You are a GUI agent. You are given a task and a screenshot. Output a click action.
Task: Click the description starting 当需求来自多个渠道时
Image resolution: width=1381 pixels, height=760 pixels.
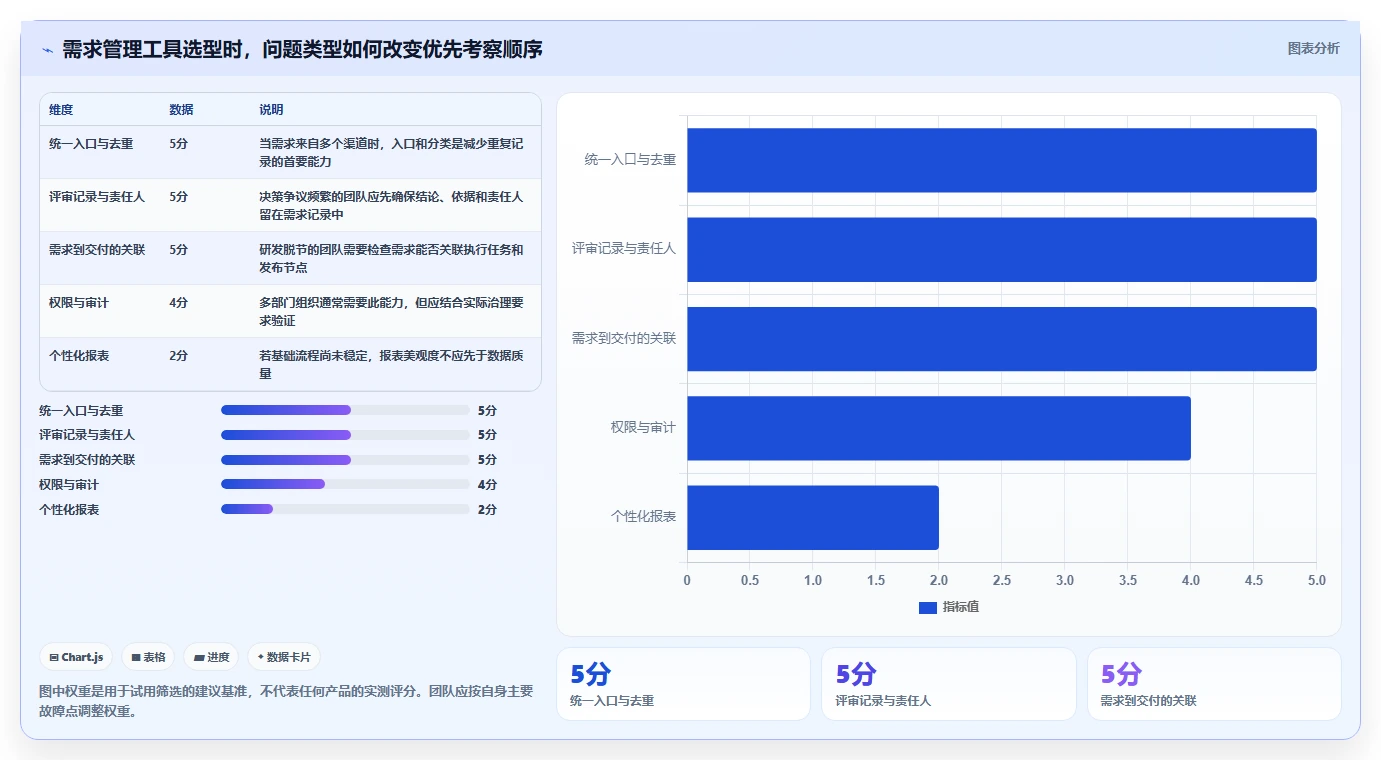(x=391, y=152)
